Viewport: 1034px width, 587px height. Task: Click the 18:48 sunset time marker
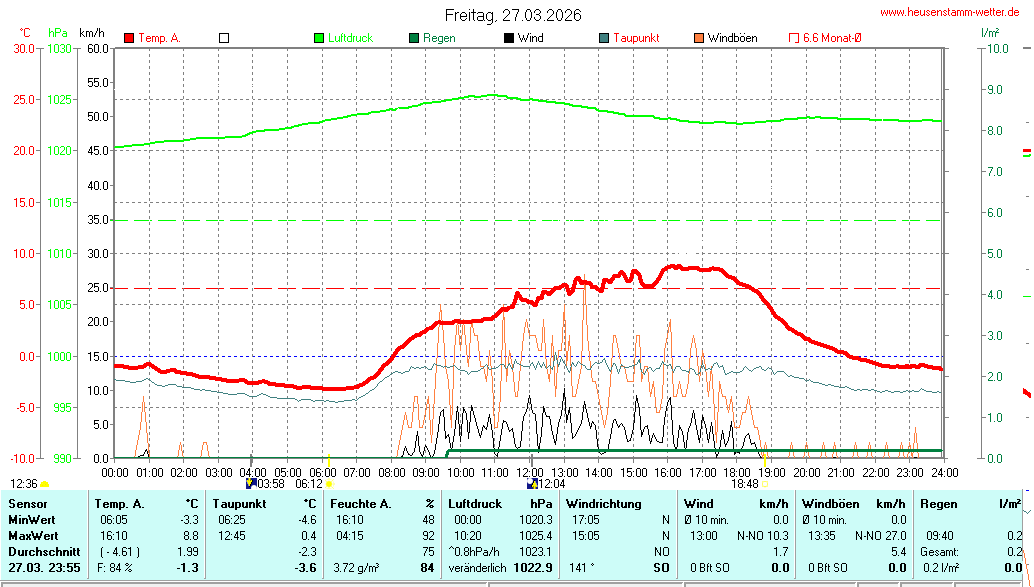click(744, 484)
